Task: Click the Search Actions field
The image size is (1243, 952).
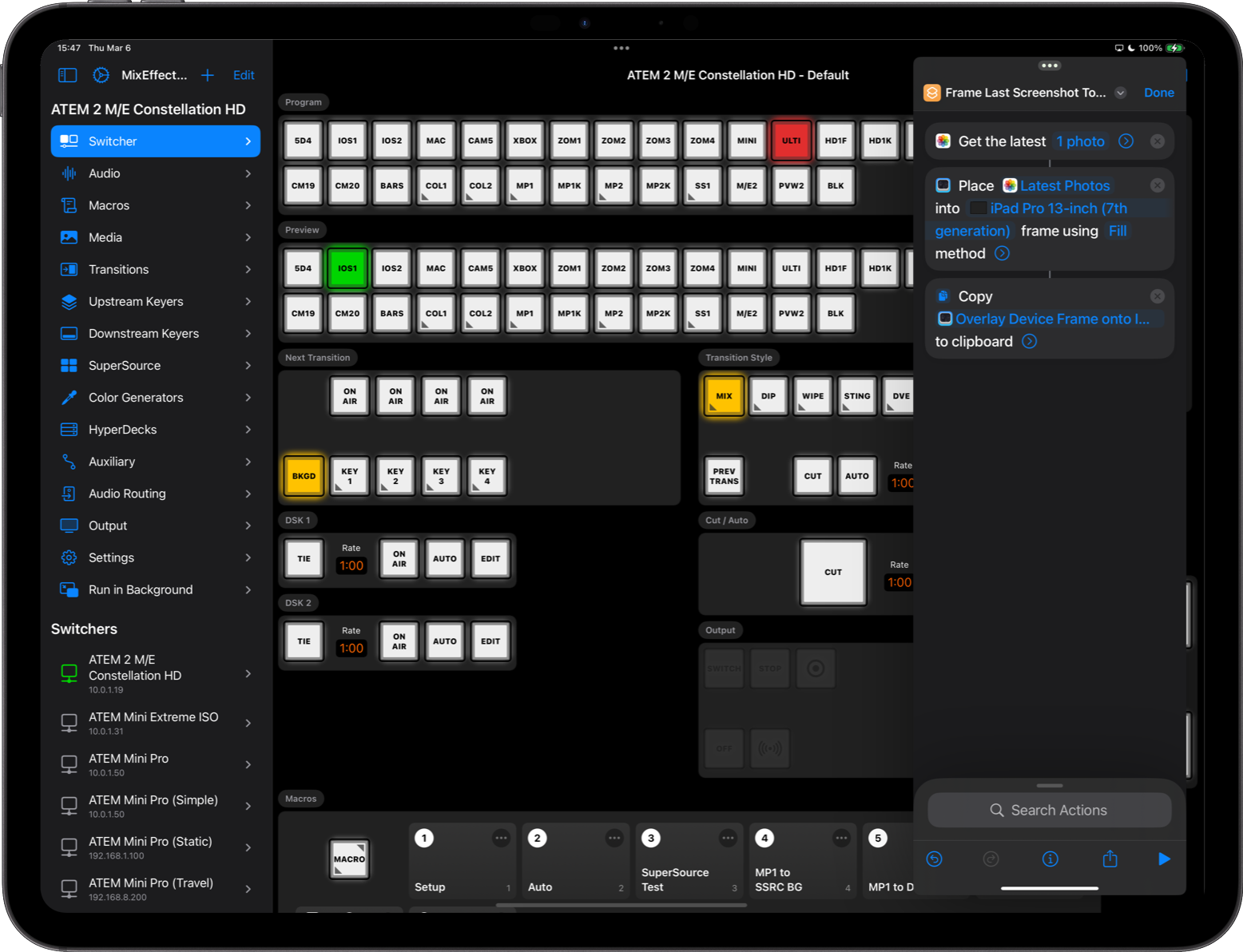Action: 1049,810
